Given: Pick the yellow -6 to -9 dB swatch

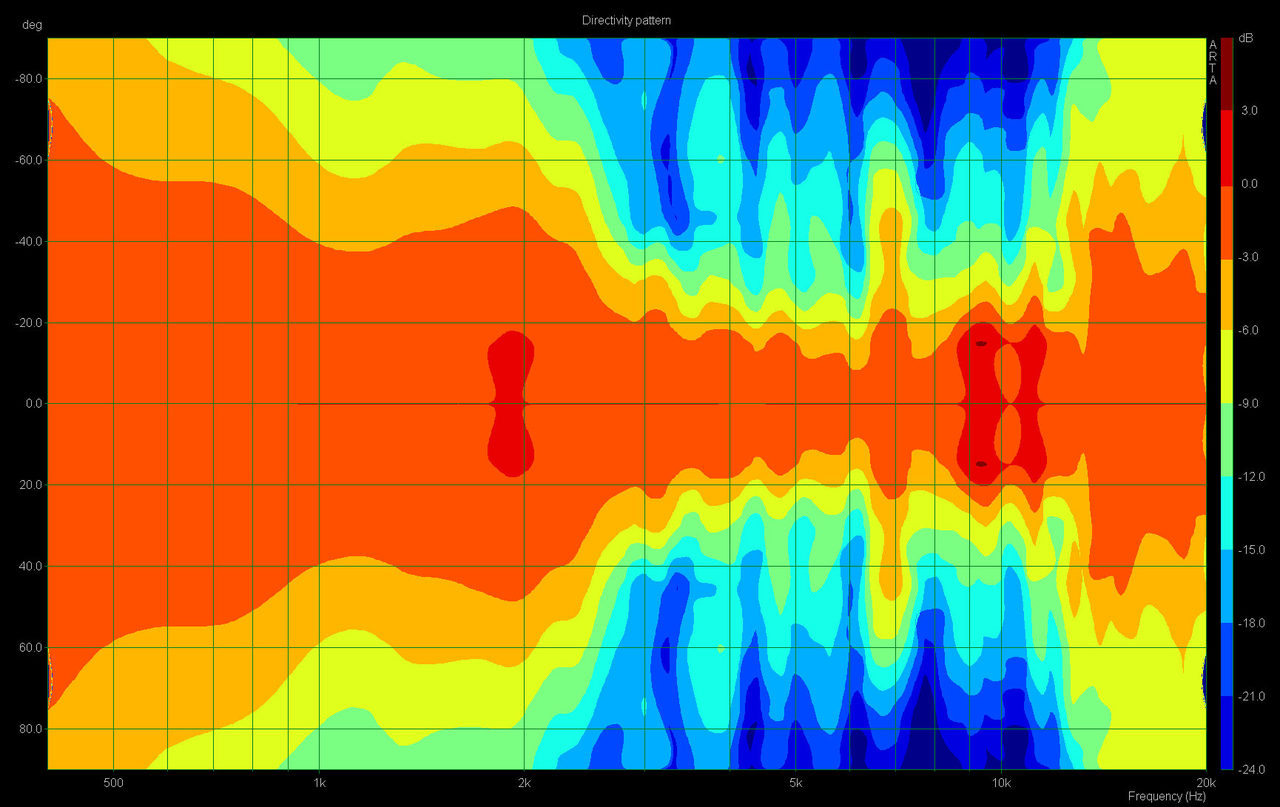Looking at the screenshot, I should pos(1227,366).
